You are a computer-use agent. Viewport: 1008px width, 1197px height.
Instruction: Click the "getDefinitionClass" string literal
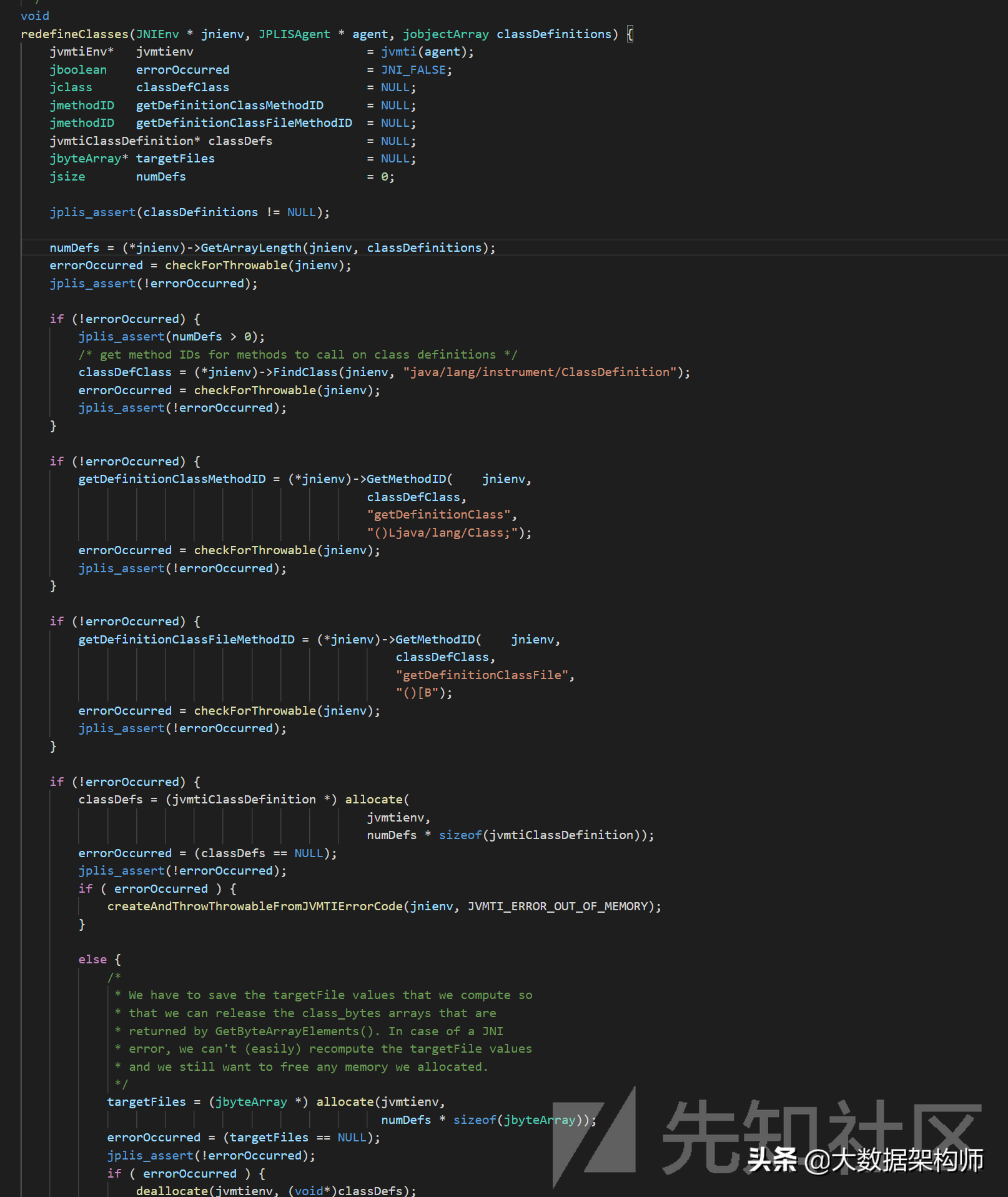click(x=438, y=515)
